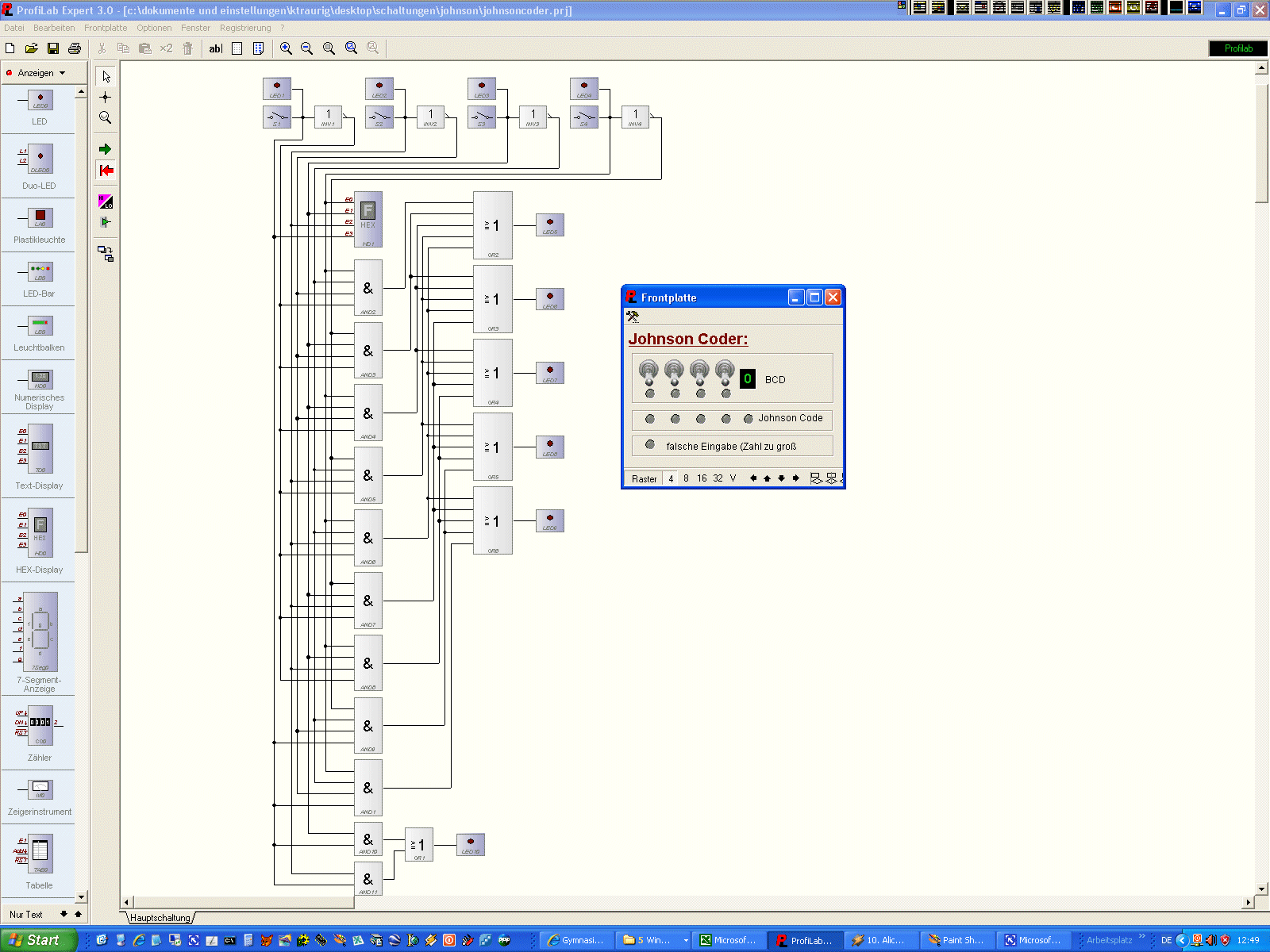Nudge up with Frontplatte up arrow
This screenshot has width=1270, height=952.
(767, 478)
